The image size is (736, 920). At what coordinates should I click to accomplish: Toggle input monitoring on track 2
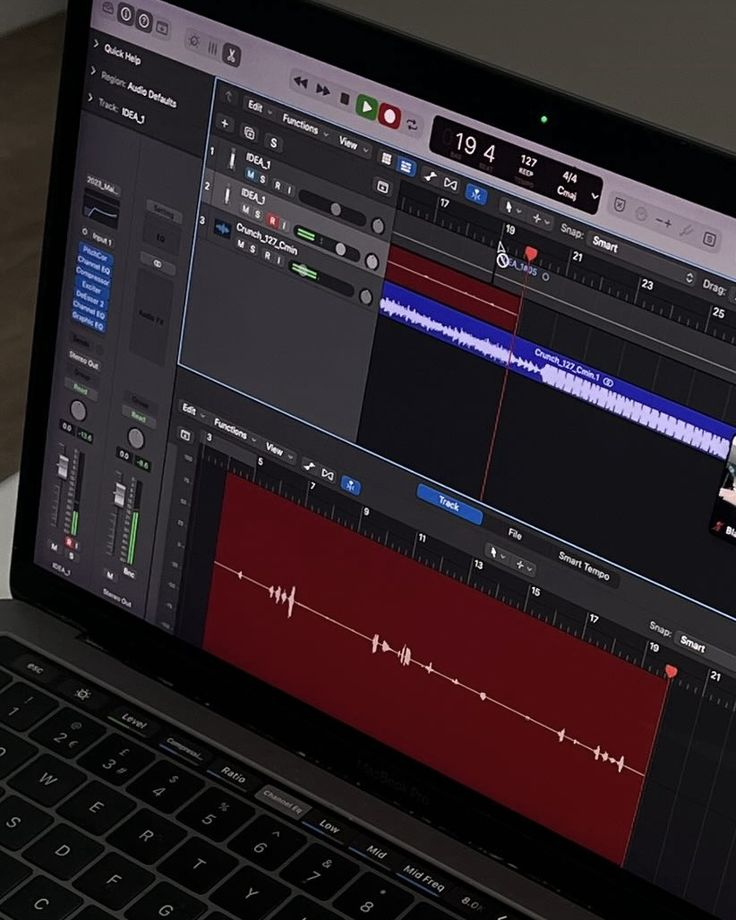[x=284, y=225]
